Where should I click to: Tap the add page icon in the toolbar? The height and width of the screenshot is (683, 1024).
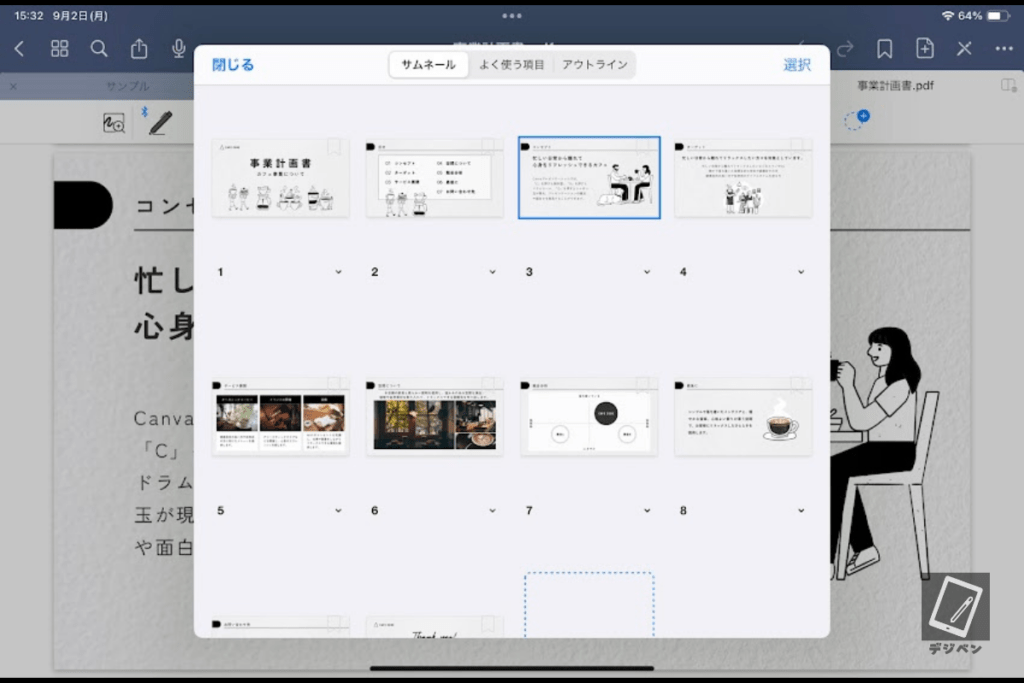pyautogui.click(x=925, y=48)
